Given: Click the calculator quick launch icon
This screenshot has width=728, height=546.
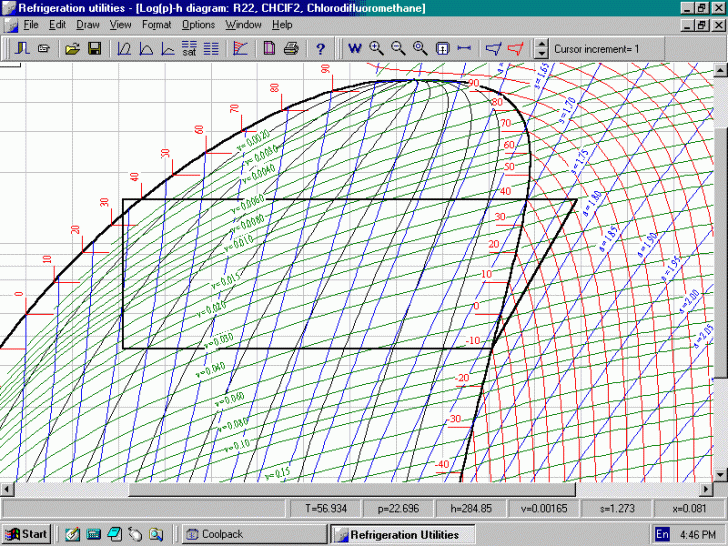Looking at the screenshot, I should click(x=93, y=534).
